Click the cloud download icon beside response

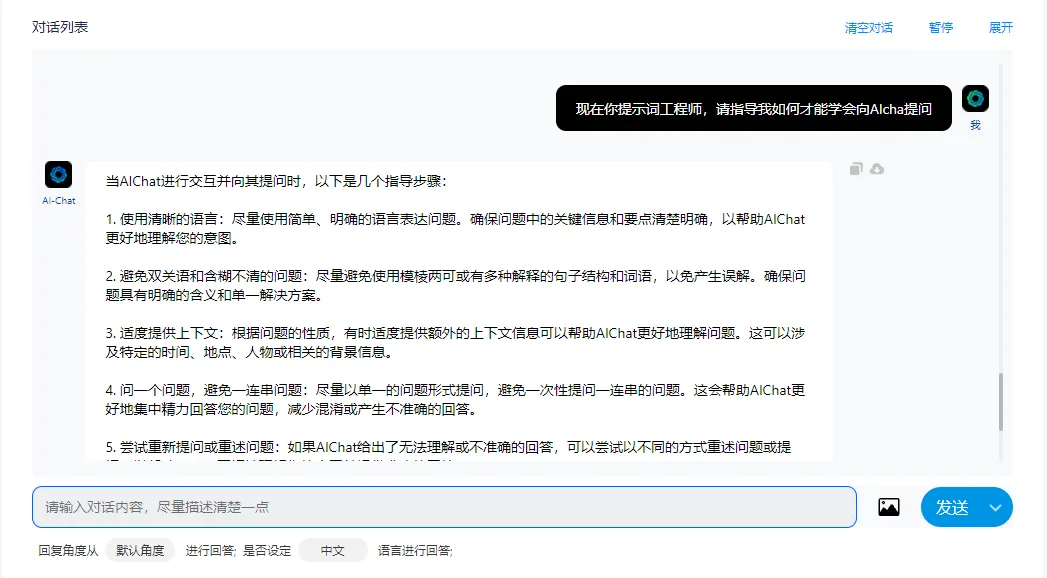877,169
